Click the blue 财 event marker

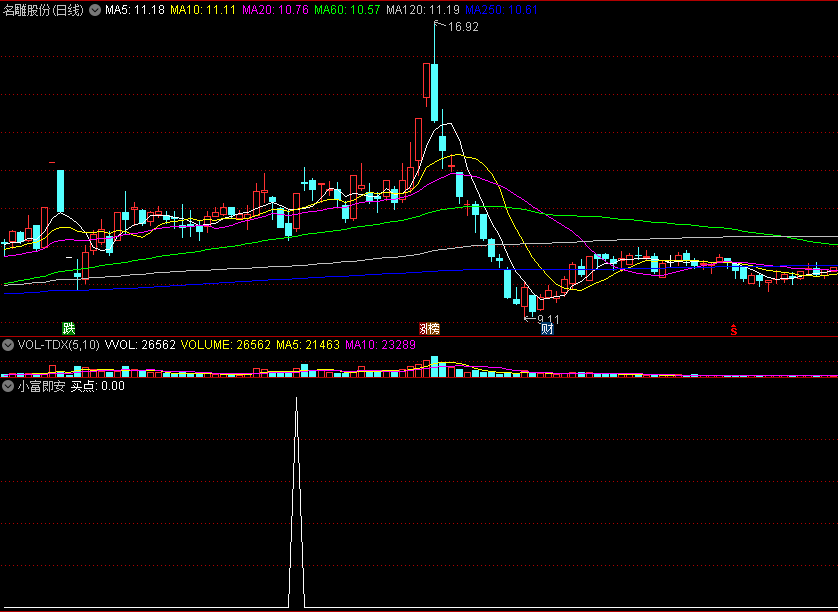[x=547, y=328]
